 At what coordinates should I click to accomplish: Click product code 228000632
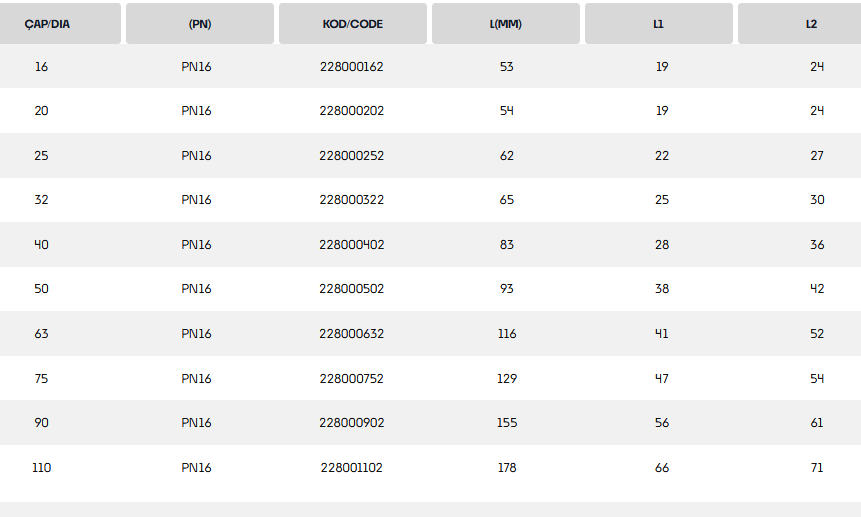(x=352, y=334)
